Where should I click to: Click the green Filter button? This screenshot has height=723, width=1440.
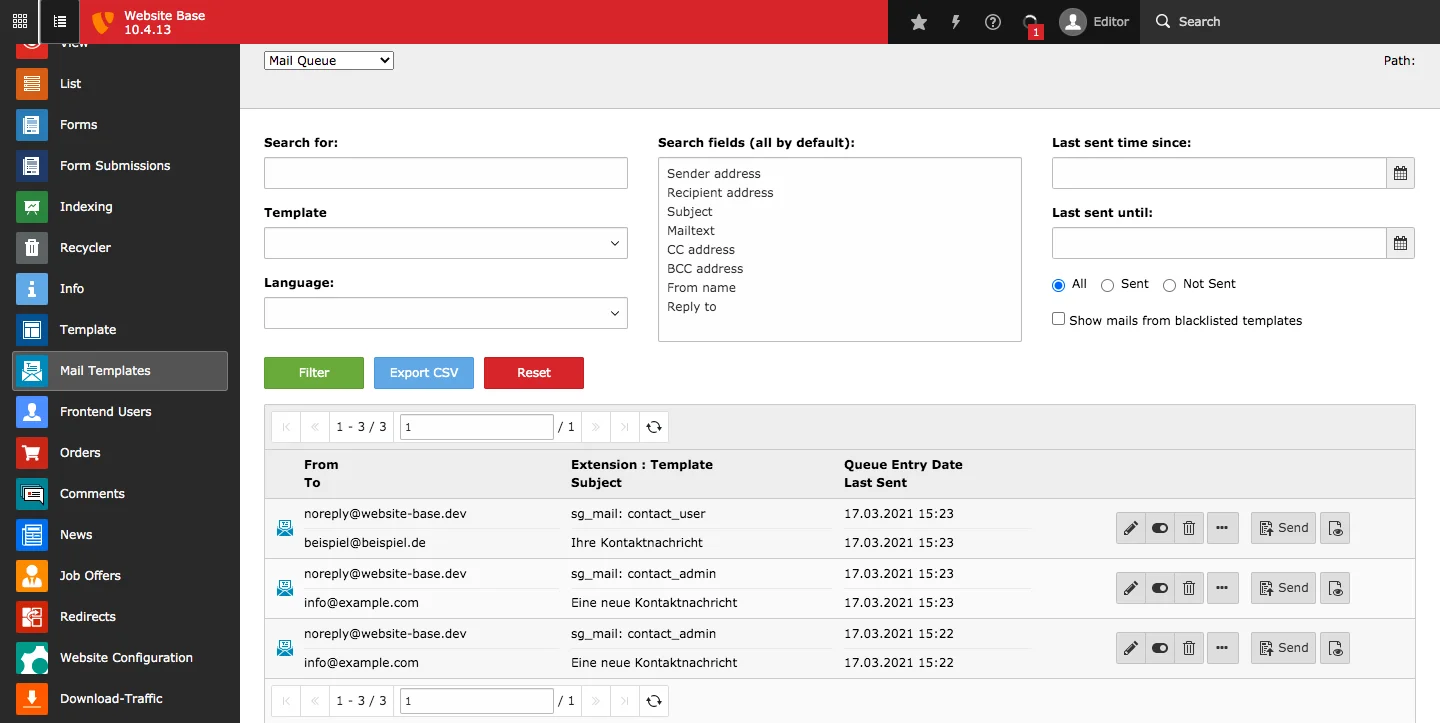314,373
